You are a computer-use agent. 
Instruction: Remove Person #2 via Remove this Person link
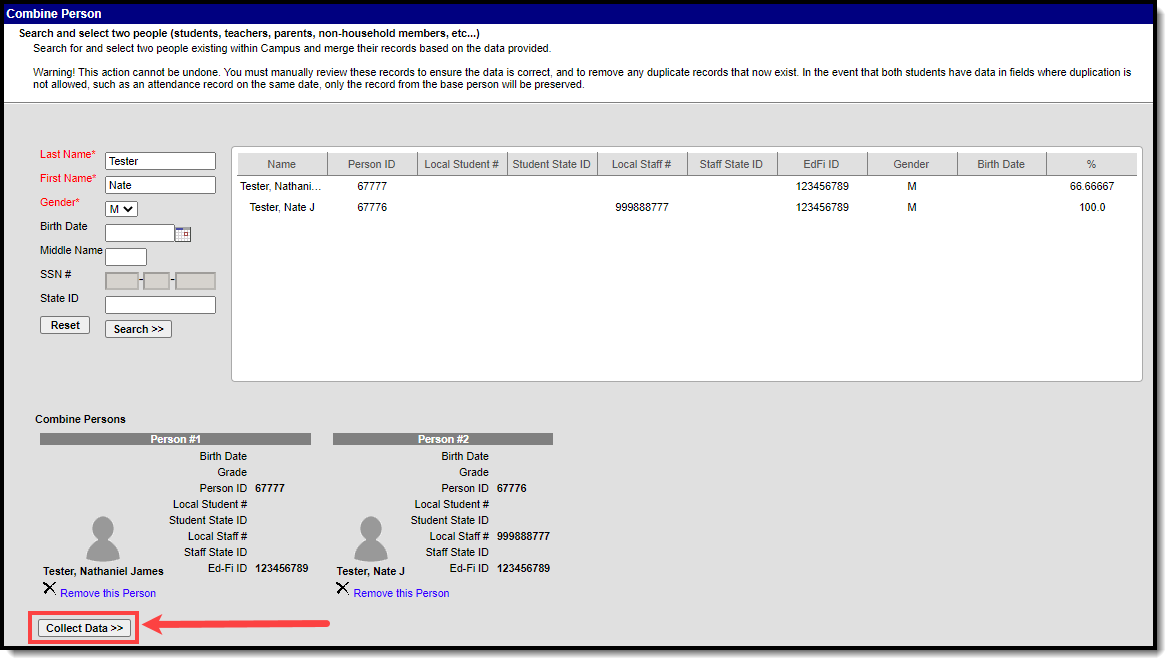pos(401,593)
